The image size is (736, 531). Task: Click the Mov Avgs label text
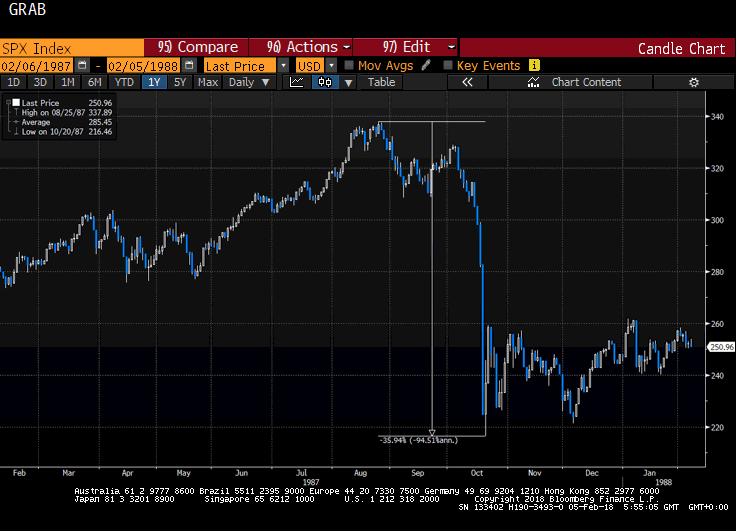pyautogui.click(x=385, y=66)
